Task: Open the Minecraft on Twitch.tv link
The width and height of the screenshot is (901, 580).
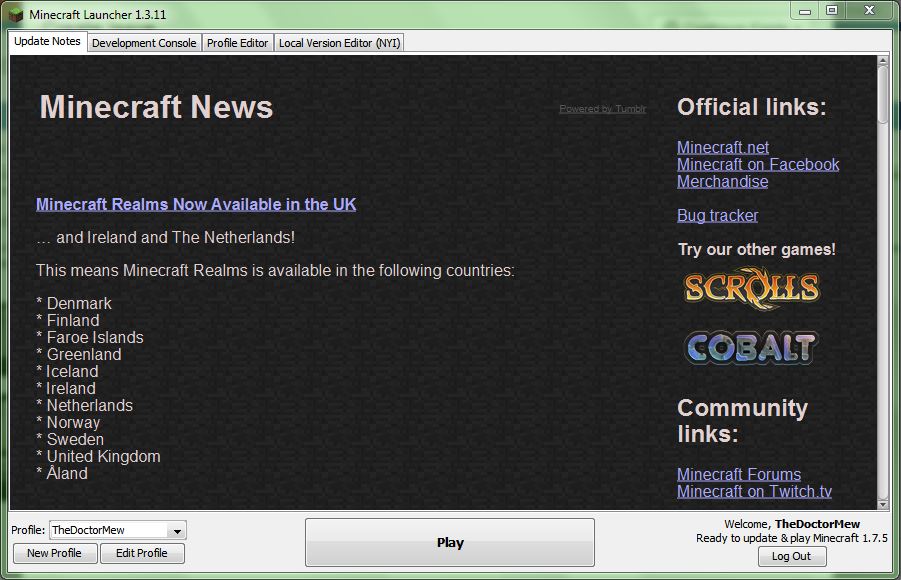Action: coord(754,491)
